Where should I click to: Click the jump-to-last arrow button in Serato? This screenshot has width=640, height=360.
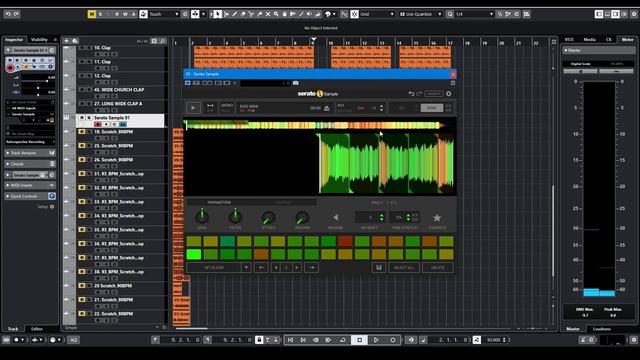click(311, 267)
